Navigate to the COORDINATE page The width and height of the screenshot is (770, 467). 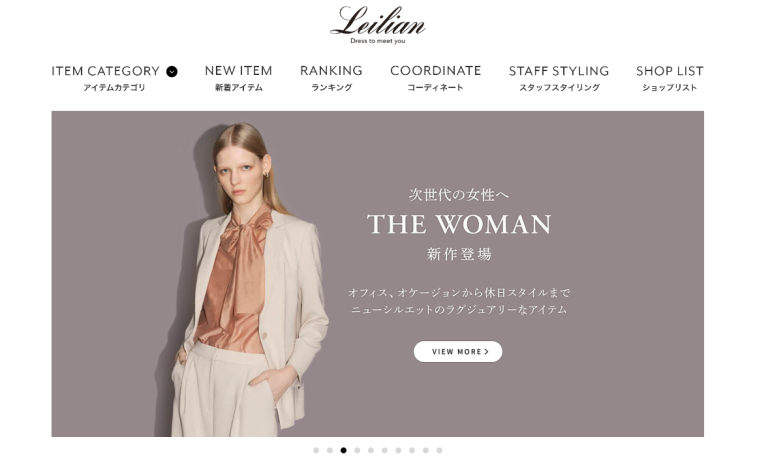(436, 78)
